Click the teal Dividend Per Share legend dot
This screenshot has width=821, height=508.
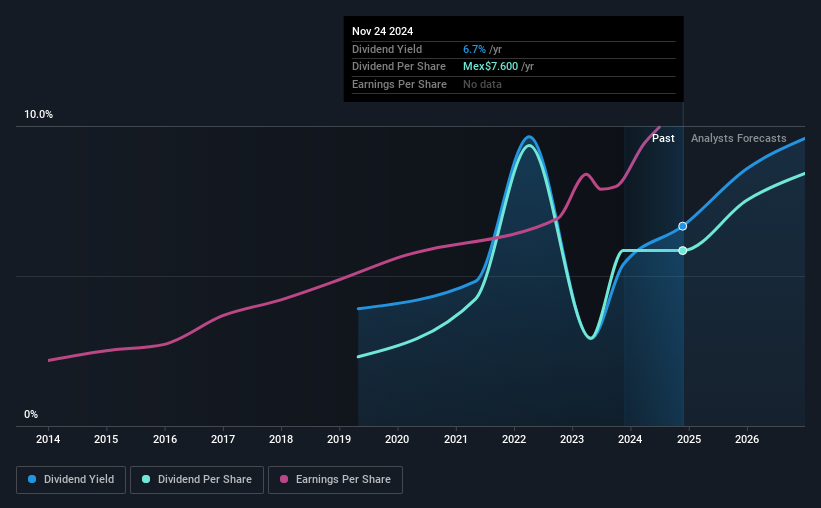pyautogui.click(x=146, y=479)
